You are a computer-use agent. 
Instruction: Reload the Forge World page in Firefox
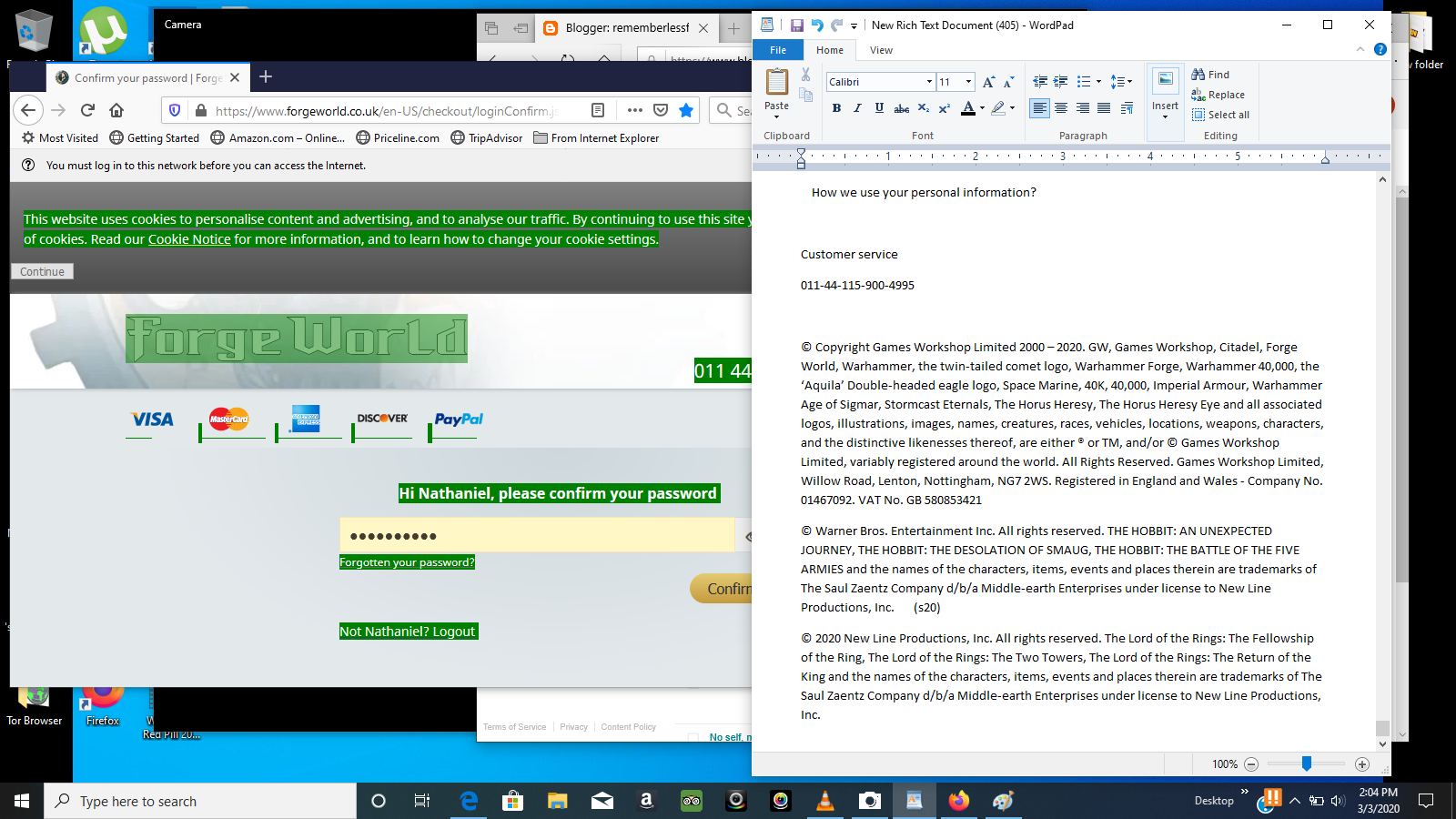click(87, 110)
